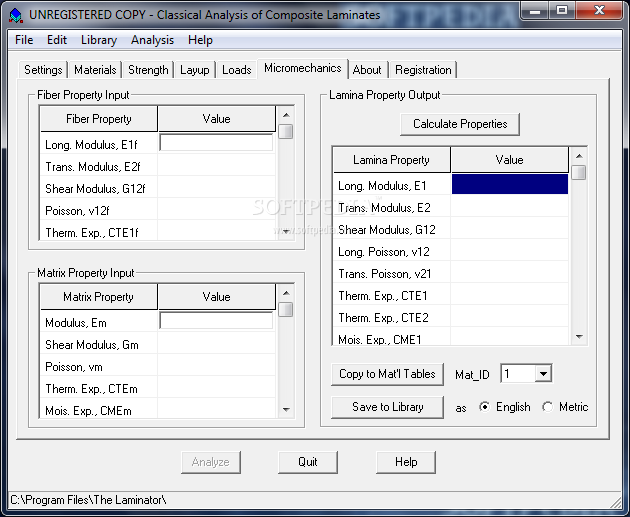Switch to the Loads tab
The width and height of the screenshot is (630, 517).
pos(237,70)
